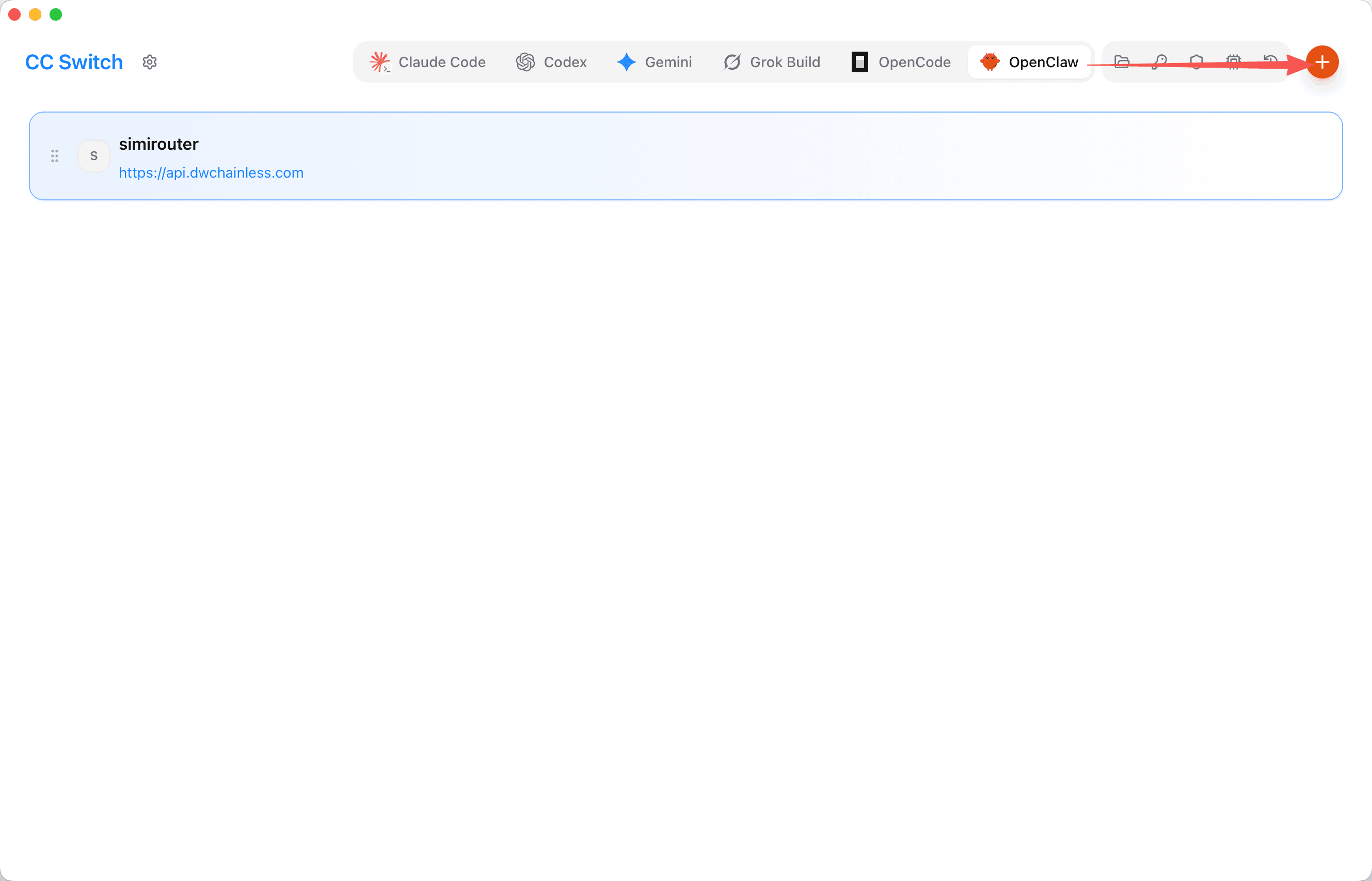Click the CC Switch title link
The width and height of the screenshot is (1372, 881).
point(74,62)
